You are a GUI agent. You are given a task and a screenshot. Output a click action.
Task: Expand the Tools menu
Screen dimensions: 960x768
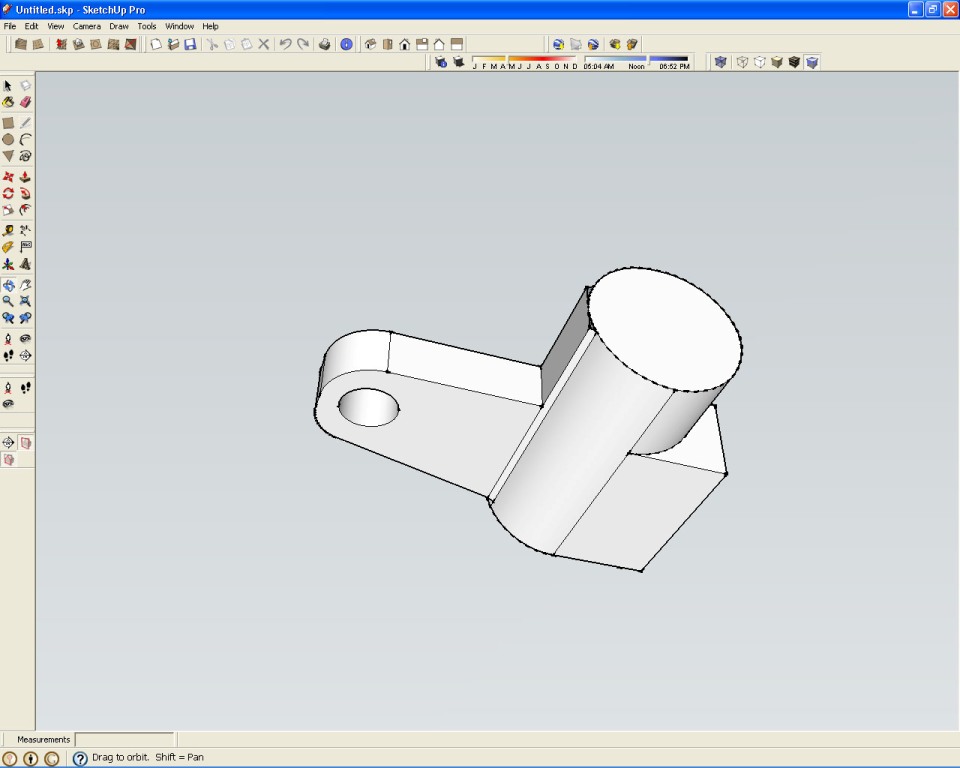pyautogui.click(x=147, y=26)
